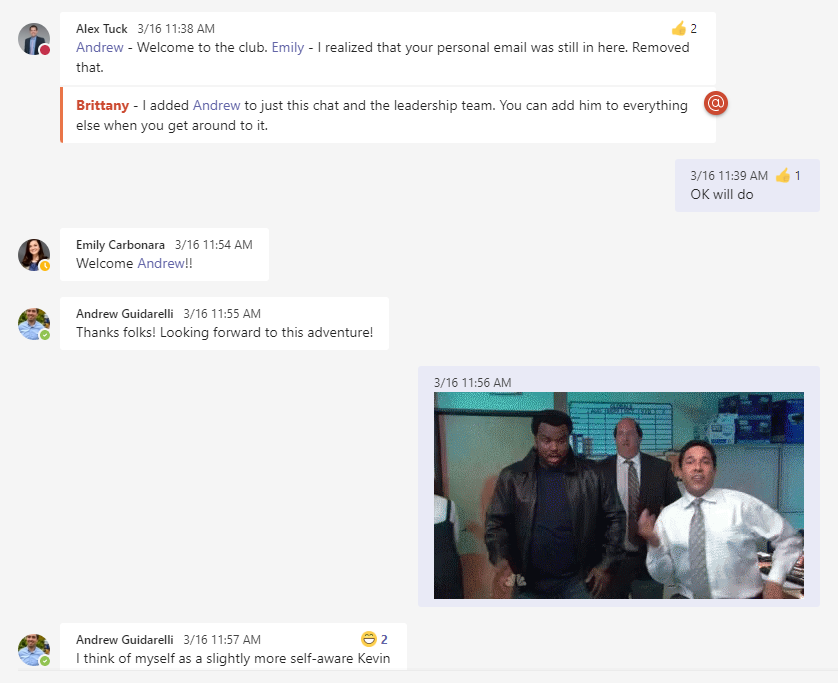
Task: Click the Emily mention in Alex's message
Action: click(x=288, y=48)
